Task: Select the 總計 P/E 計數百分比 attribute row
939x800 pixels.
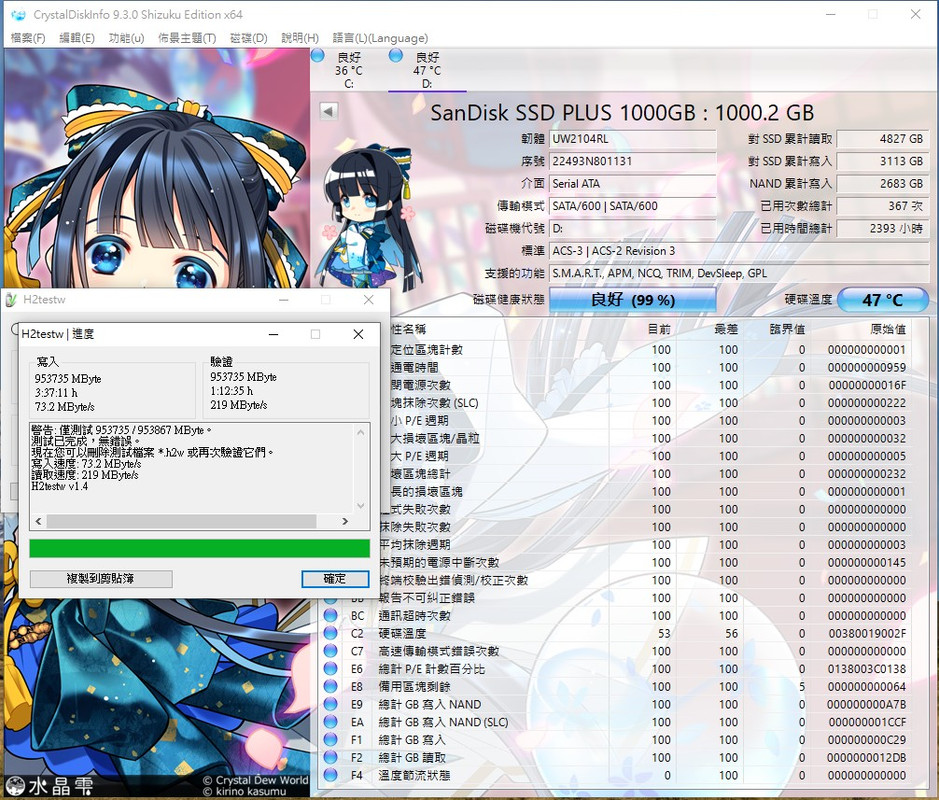Action: (x=615, y=669)
